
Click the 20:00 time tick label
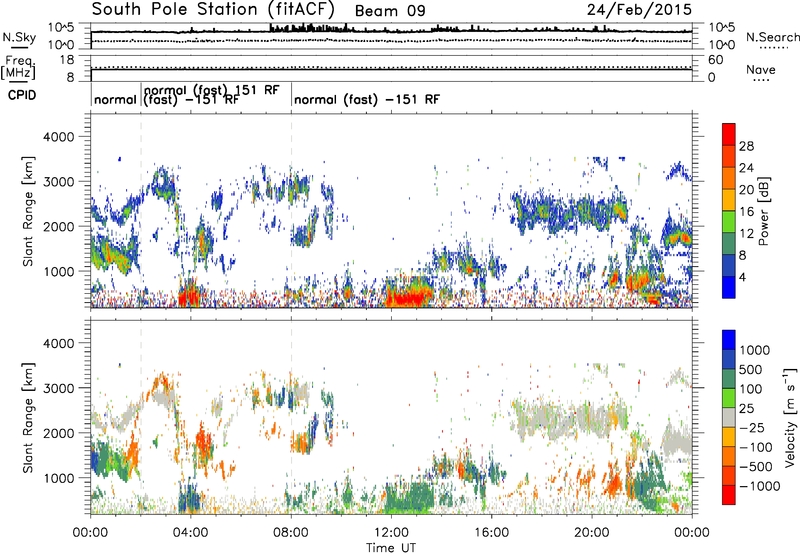tap(592, 533)
